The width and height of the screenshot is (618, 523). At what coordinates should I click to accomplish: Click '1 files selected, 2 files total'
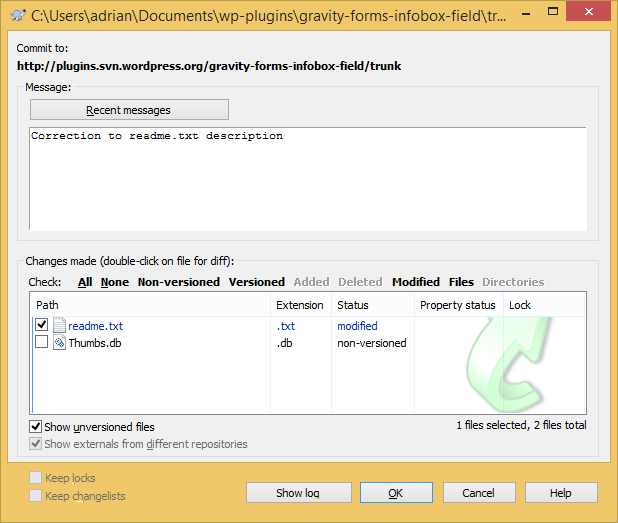521,425
